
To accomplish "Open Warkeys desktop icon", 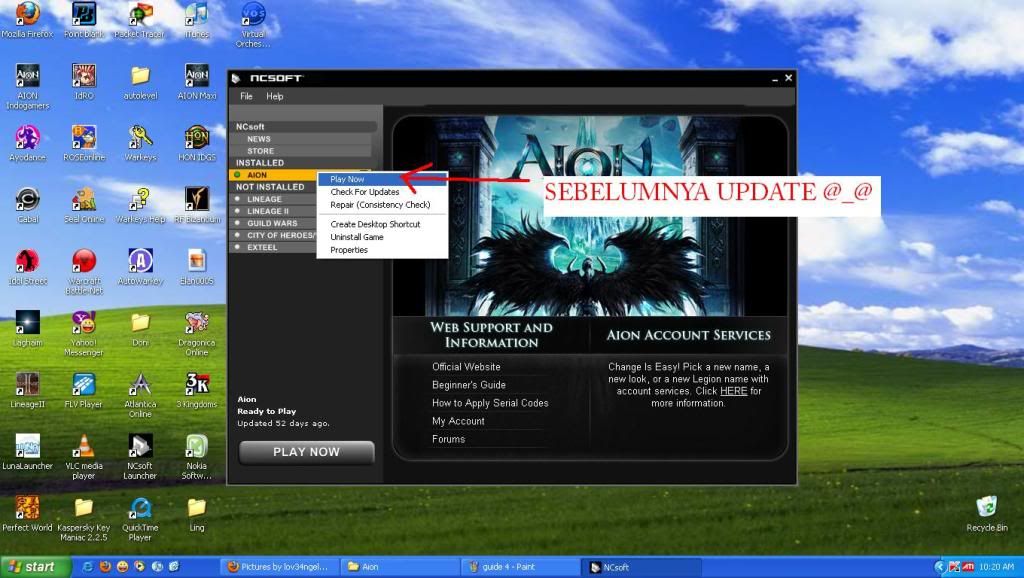I will [x=140, y=142].
